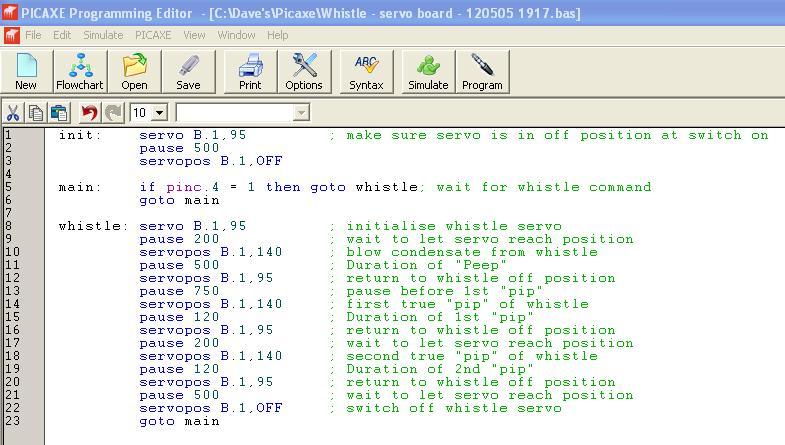The height and width of the screenshot is (445, 785).
Task: Click the 'whistle:' label on line 8
Action: tap(94, 226)
